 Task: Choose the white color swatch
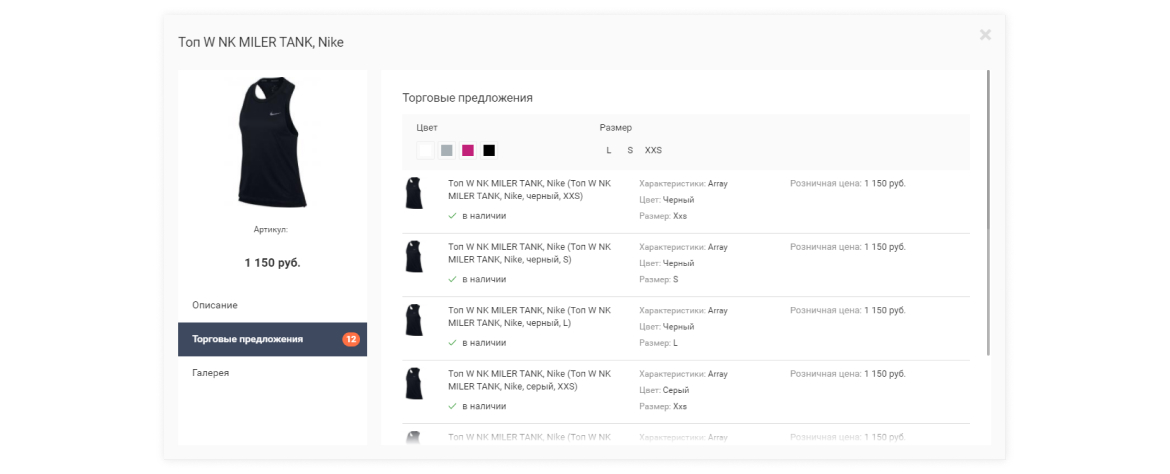425,150
